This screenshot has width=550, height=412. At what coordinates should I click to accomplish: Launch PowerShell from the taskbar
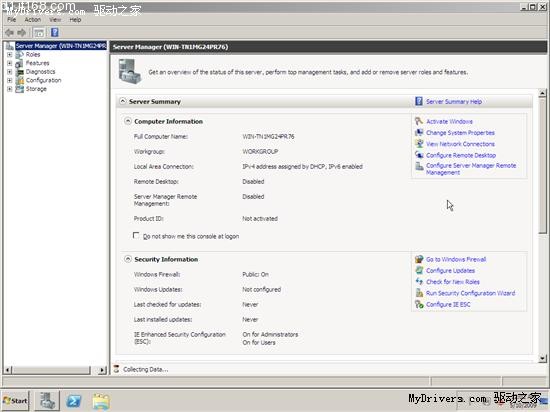[74, 400]
